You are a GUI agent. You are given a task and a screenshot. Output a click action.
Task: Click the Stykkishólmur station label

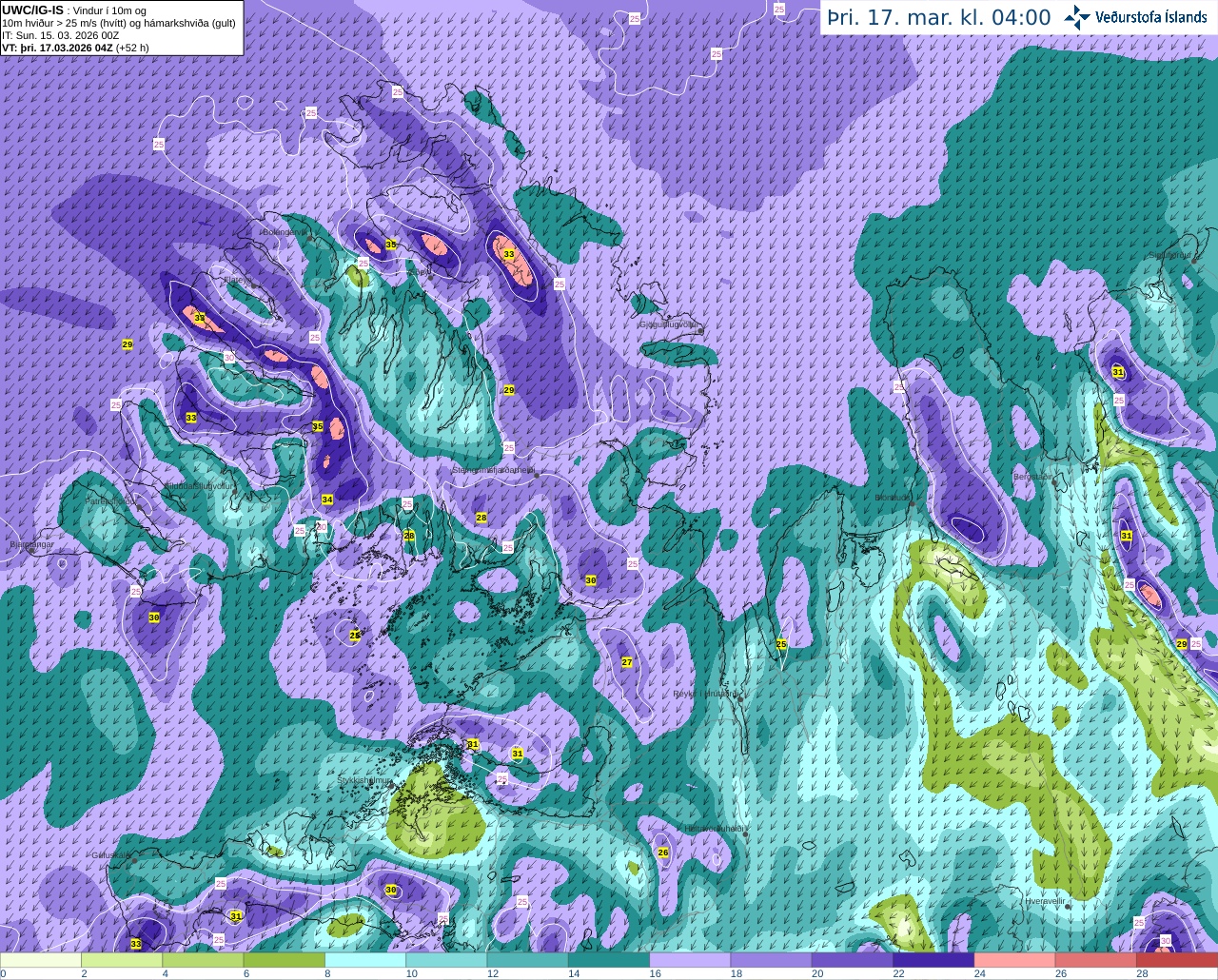point(364,780)
